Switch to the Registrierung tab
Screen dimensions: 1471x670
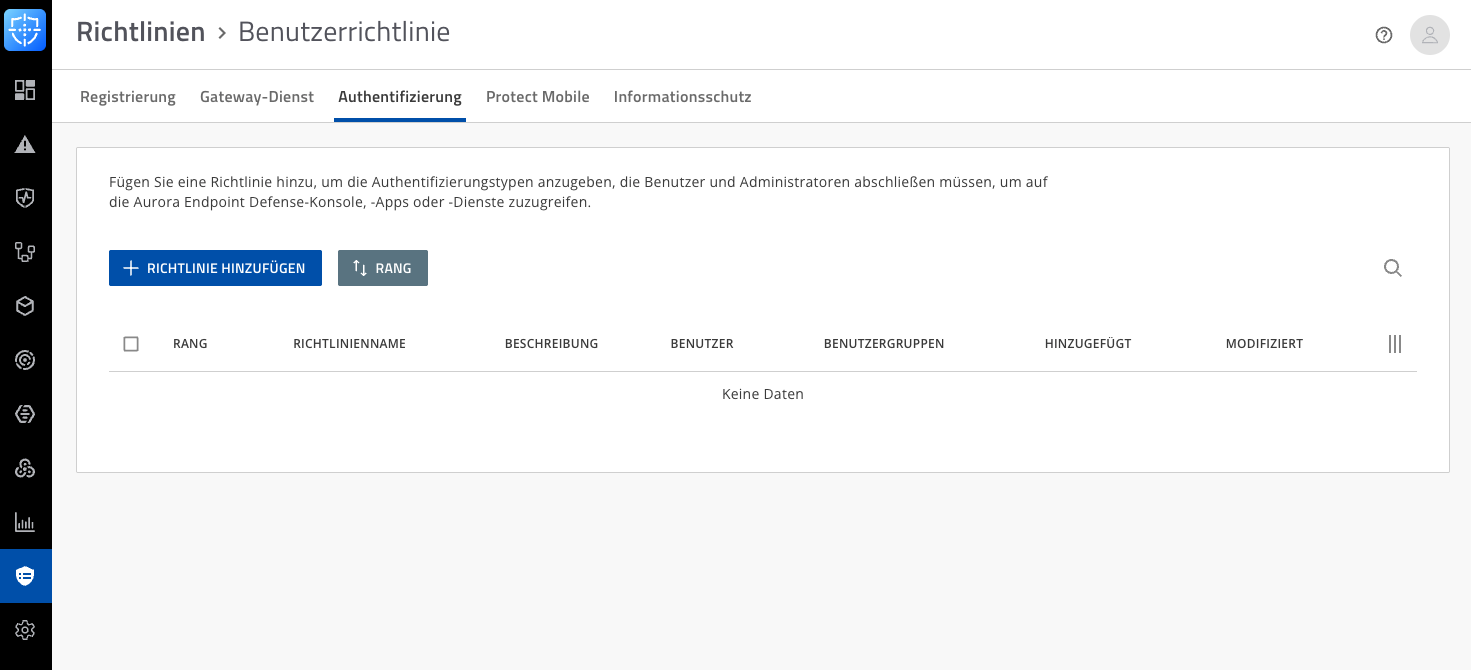point(128,97)
